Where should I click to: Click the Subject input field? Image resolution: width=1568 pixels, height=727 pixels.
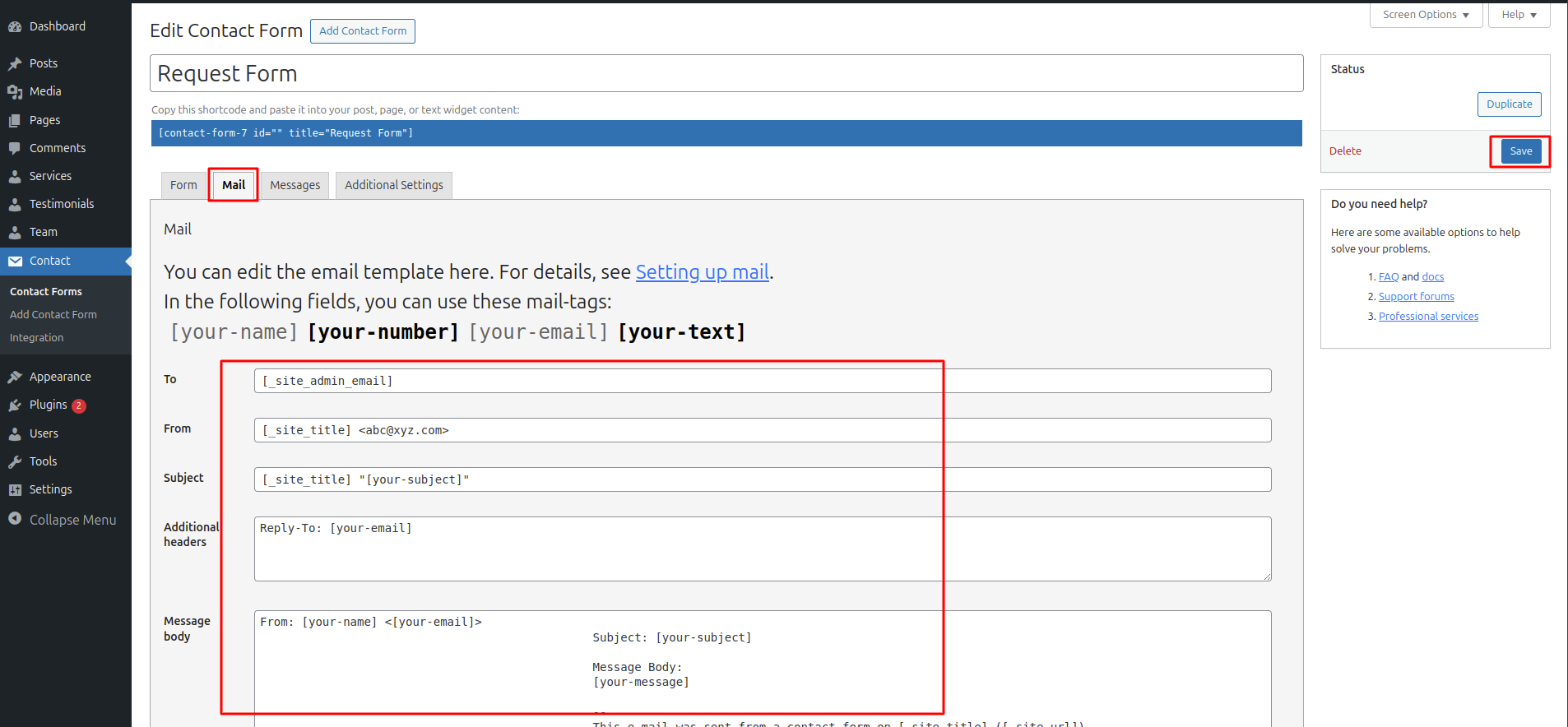point(763,479)
